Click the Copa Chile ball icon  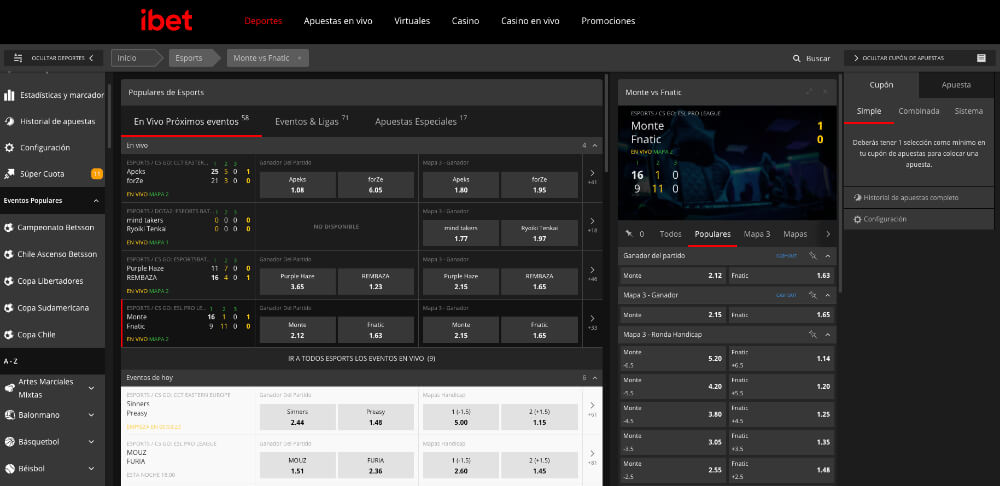point(9,335)
